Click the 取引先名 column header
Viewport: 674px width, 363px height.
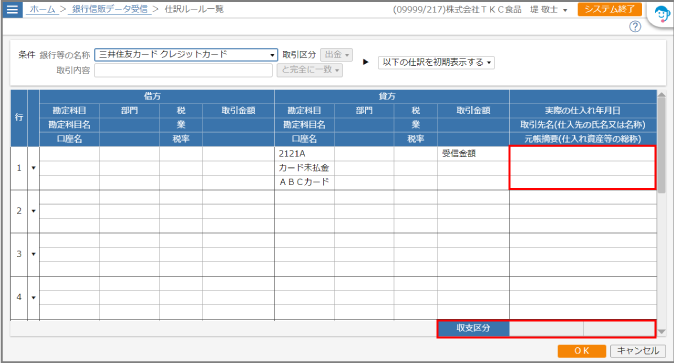coord(582,125)
